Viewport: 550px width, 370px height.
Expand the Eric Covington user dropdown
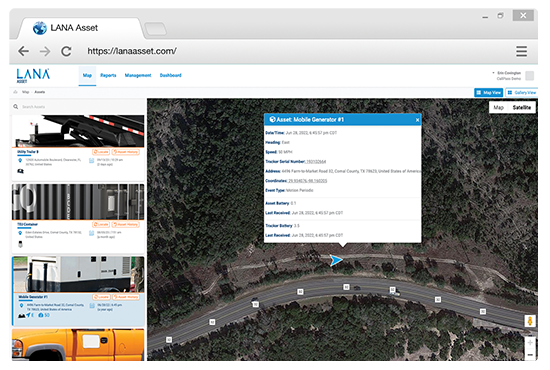(507, 73)
